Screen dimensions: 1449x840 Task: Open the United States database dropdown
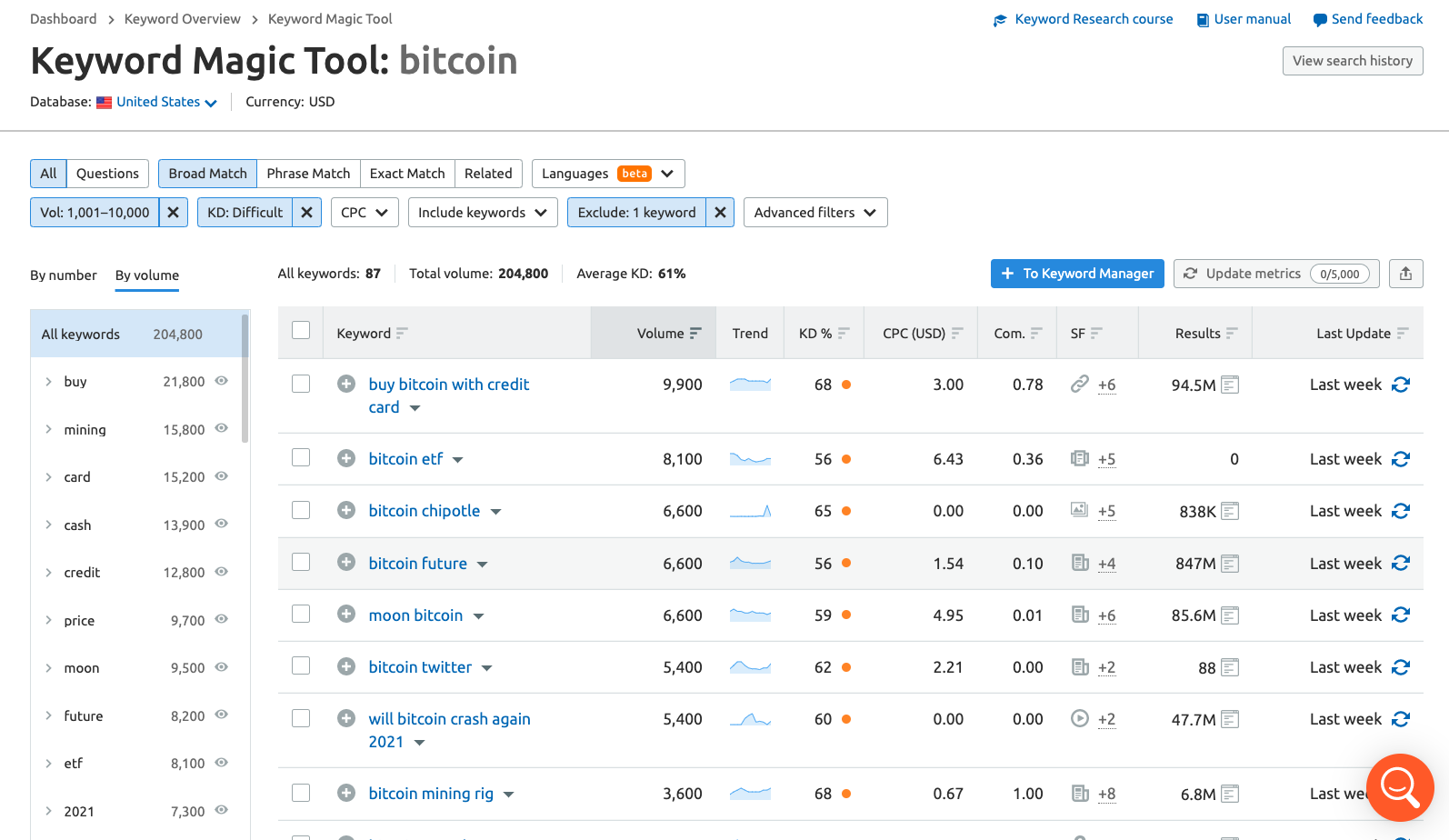point(166,102)
